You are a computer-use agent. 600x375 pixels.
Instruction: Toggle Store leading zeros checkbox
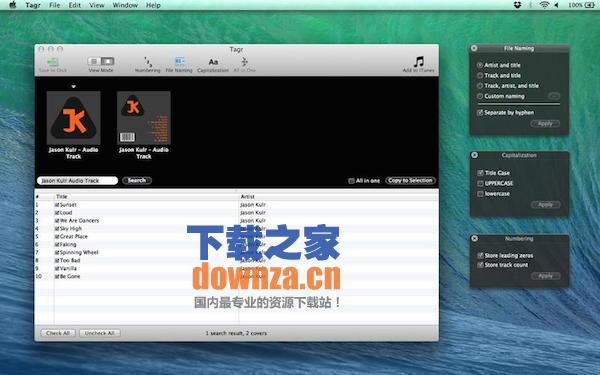point(480,255)
